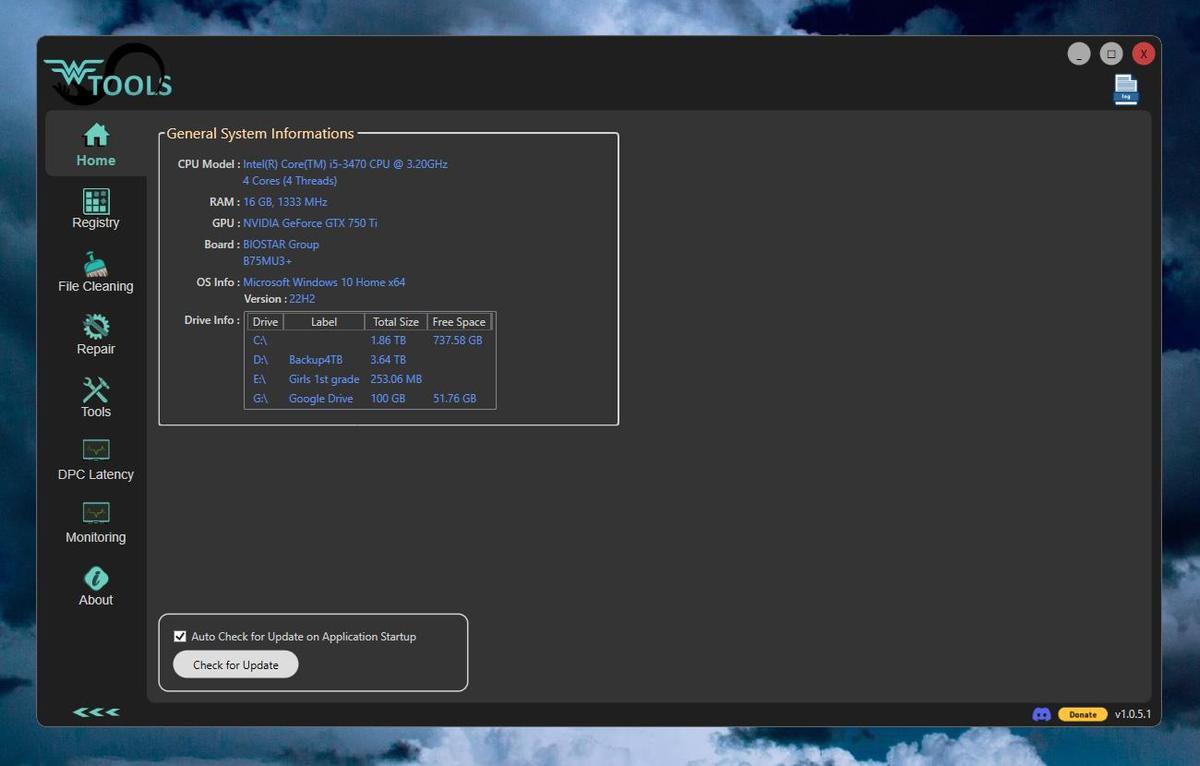Click the Intel Core i5-3470 CPU text
The image size is (1200, 766).
pyautogui.click(x=345, y=164)
